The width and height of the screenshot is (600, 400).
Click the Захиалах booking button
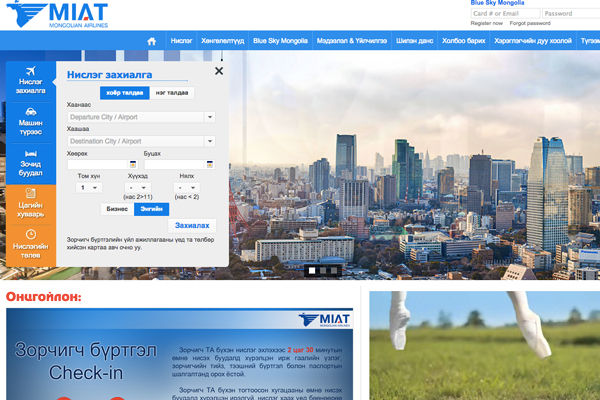192,225
